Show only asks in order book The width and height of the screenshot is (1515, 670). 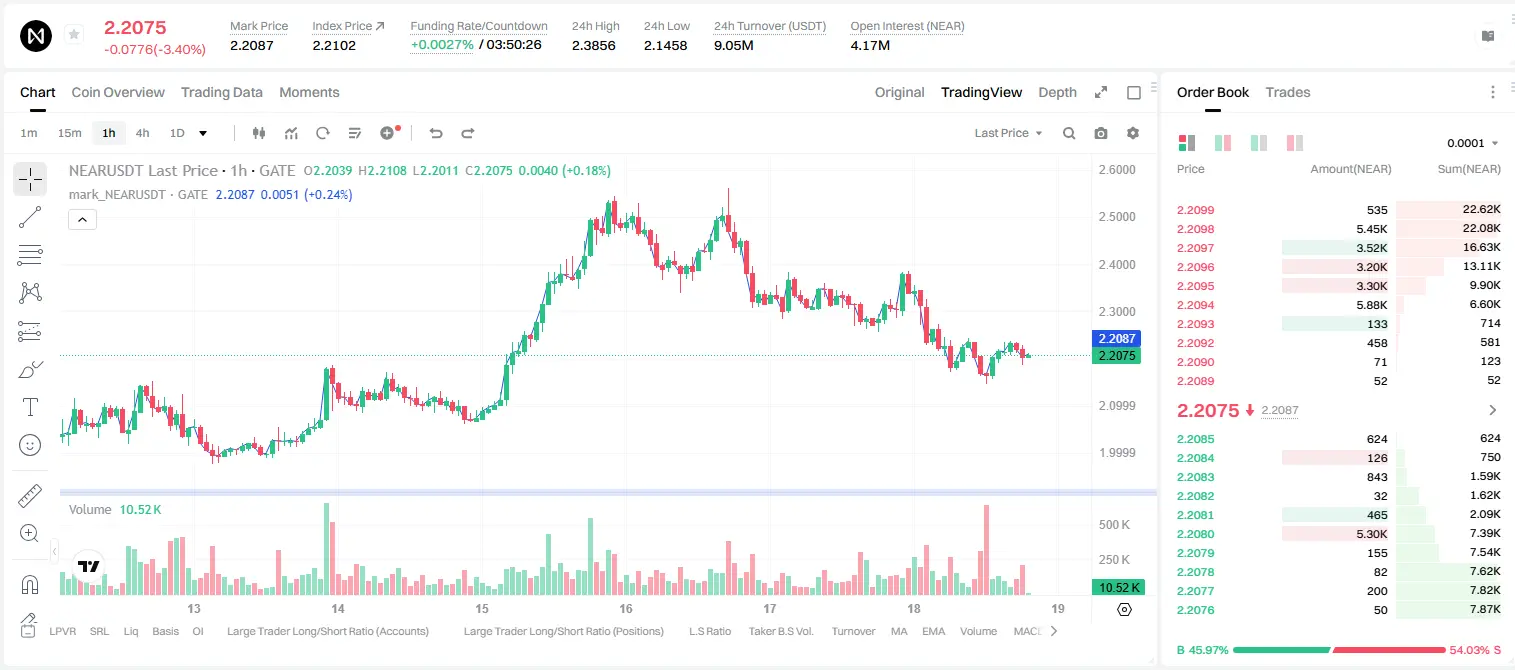tap(1295, 143)
